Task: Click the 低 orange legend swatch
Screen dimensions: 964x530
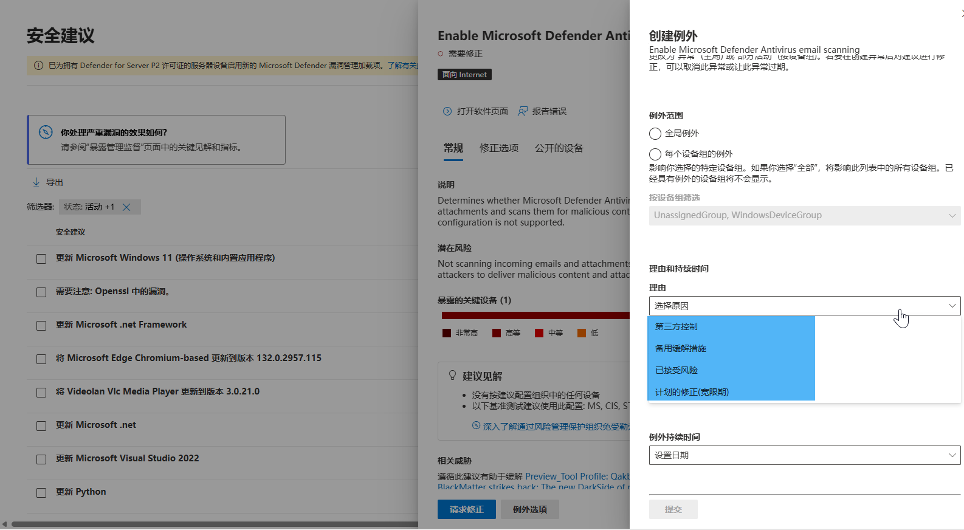Action: click(582, 333)
